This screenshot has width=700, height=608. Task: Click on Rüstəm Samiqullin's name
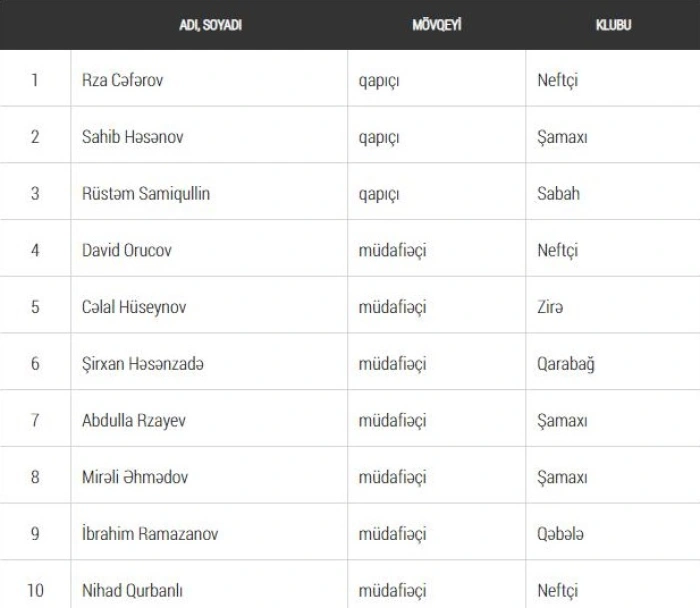pyautogui.click(x=146, y=193)
